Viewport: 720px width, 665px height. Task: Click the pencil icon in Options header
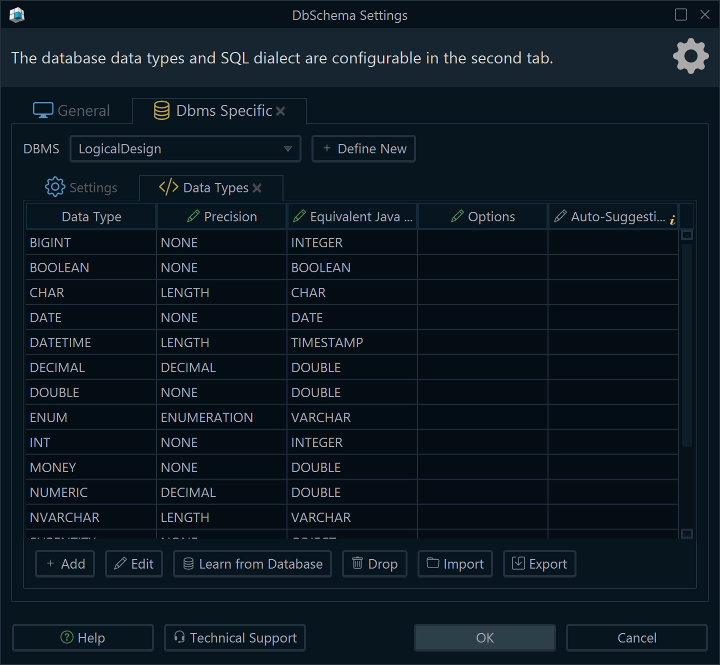point(457,216)
